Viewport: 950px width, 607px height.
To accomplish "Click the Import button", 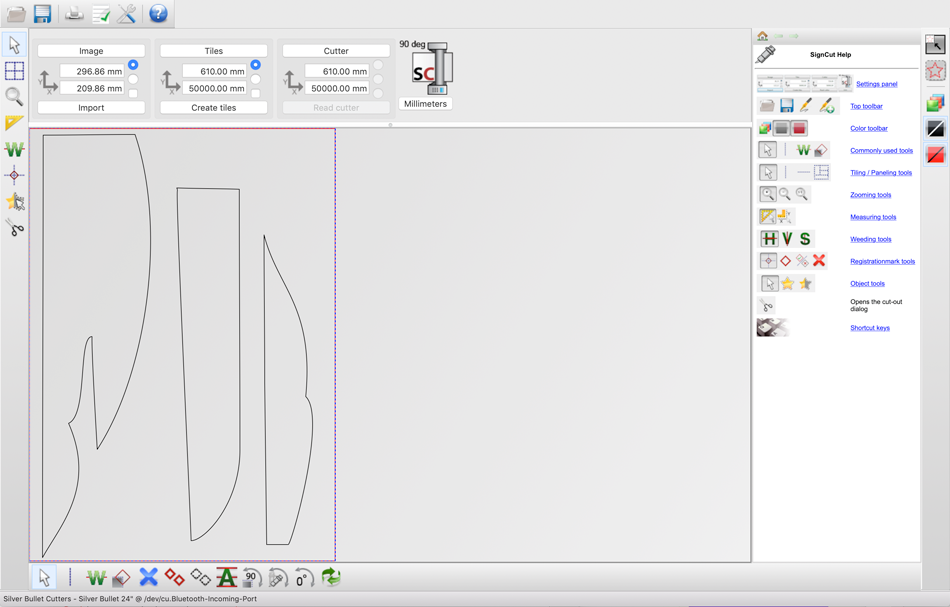I will (91, 107).
